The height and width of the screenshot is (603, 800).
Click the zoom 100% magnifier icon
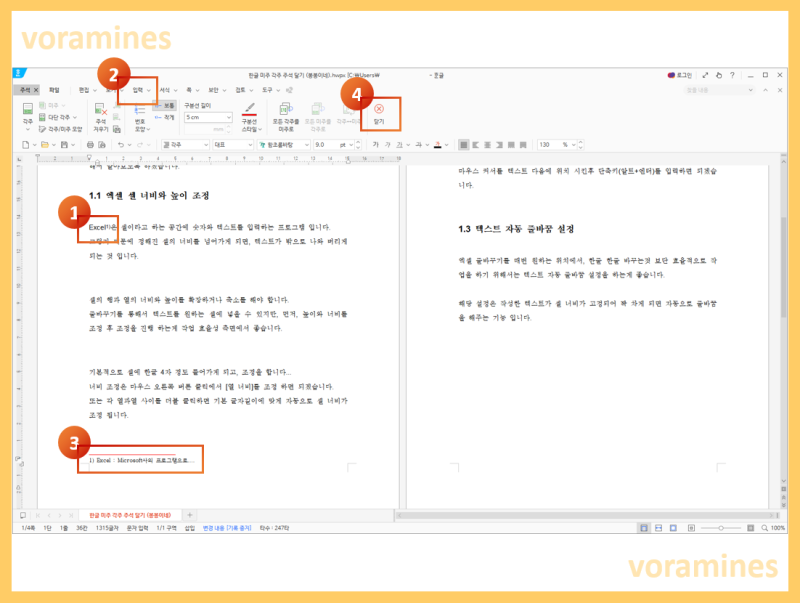tap(764, 528)
